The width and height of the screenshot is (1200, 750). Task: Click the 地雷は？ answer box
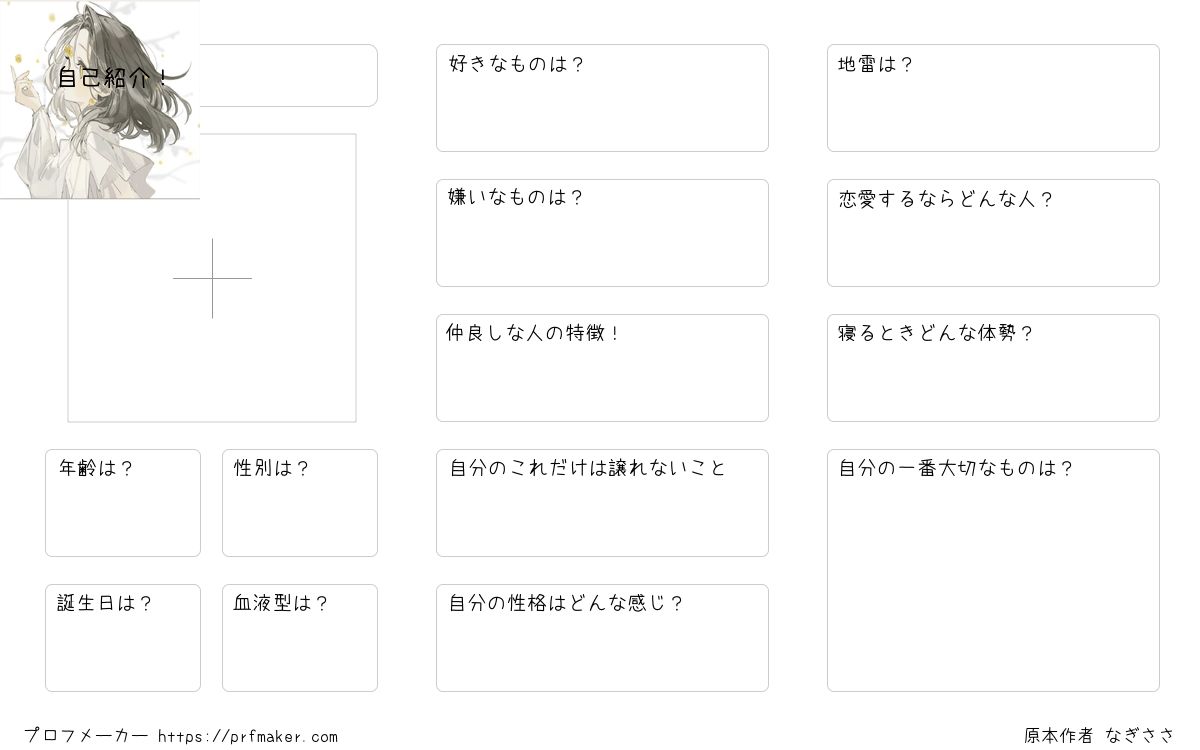[x=993, y=98]
